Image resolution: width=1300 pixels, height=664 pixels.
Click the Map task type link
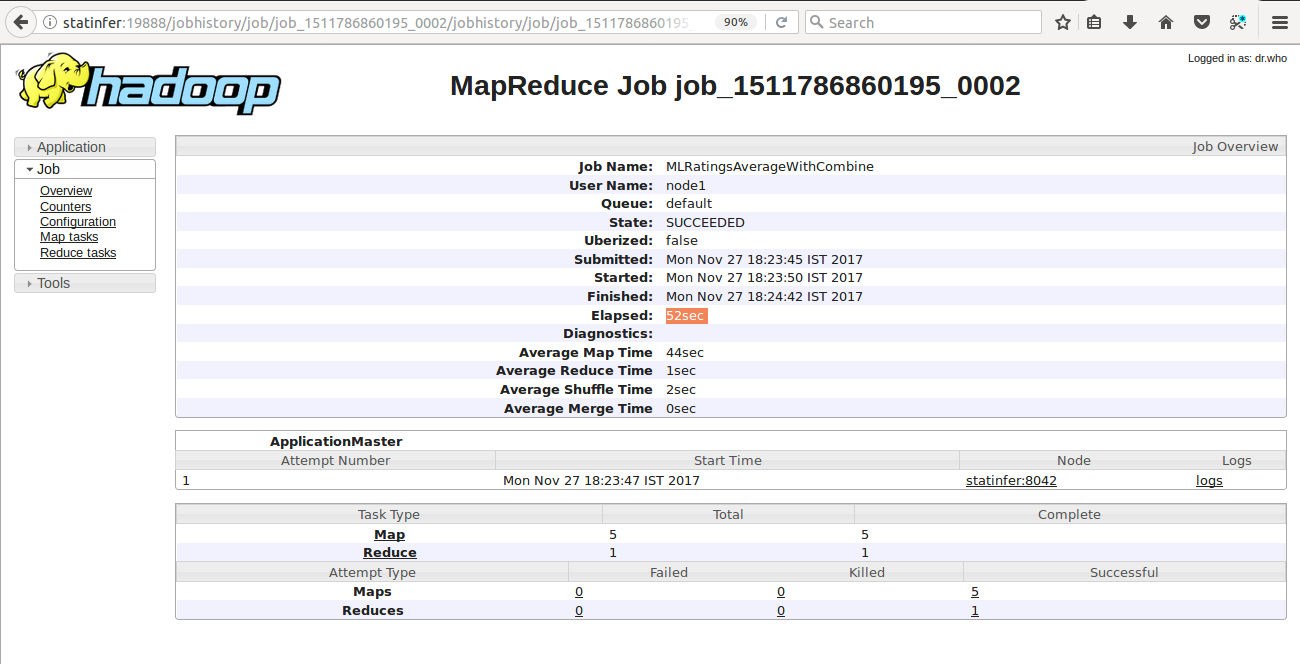pyautogui.click(x=389, y=535)
